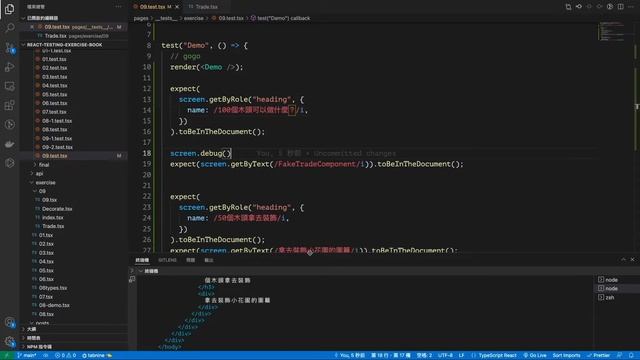
Task: Select the Problems panel tab
Action: point(191,260)
